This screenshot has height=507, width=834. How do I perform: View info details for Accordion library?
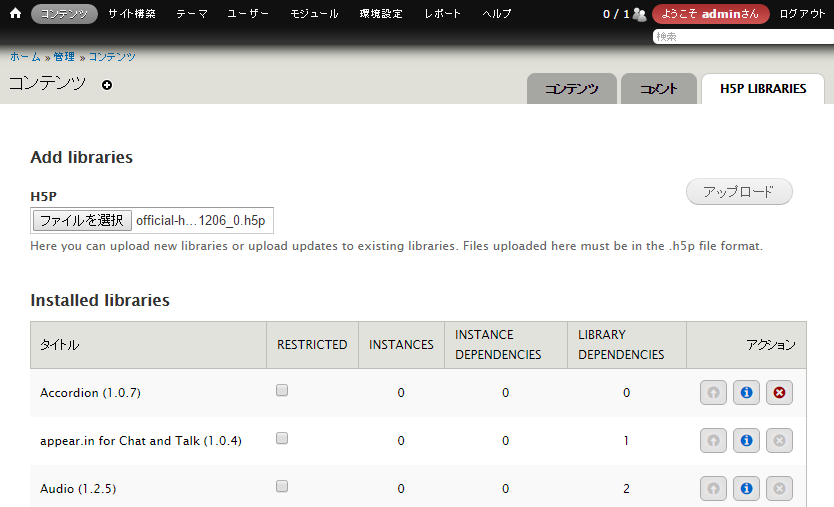[x=746, y=393]
